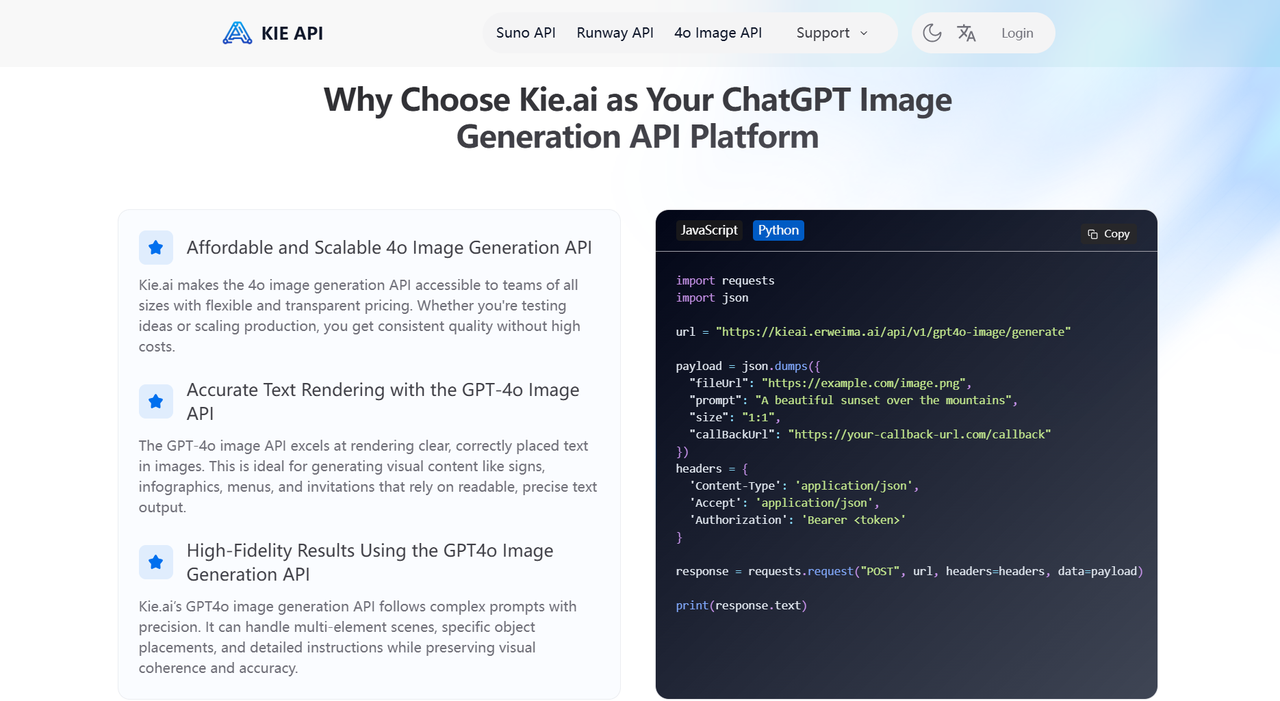This screenshot has width=1280, height=701.
Task: Click the import requests code line
Action: coord(725,280)
